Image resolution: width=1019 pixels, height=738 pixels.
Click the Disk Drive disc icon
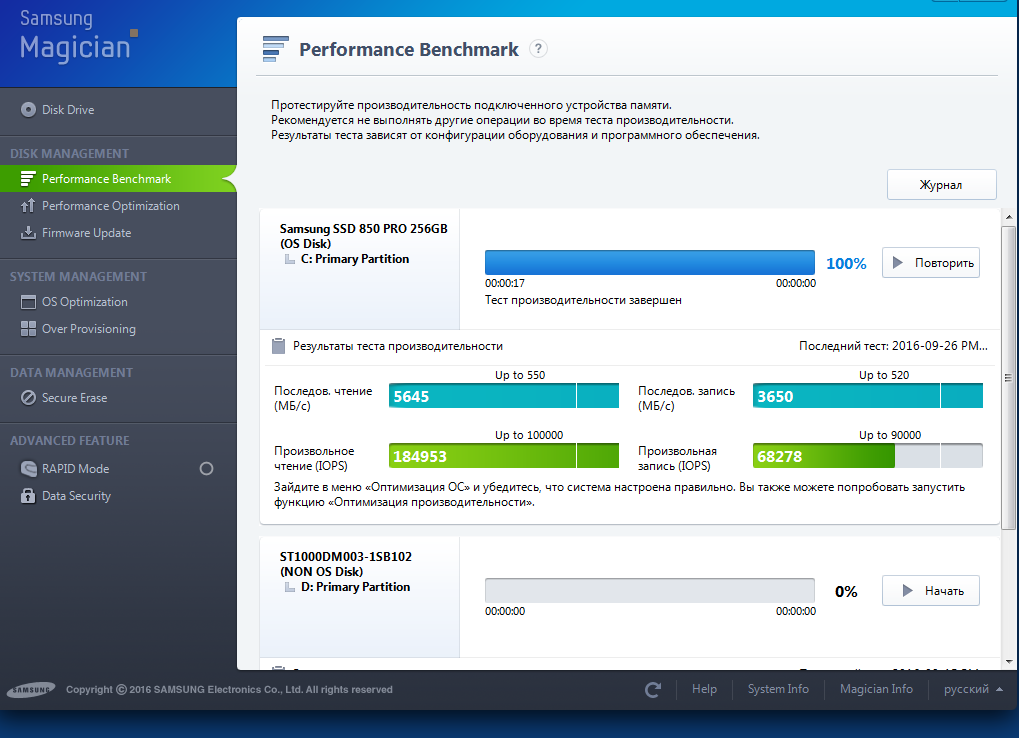[x=28, y=110]
